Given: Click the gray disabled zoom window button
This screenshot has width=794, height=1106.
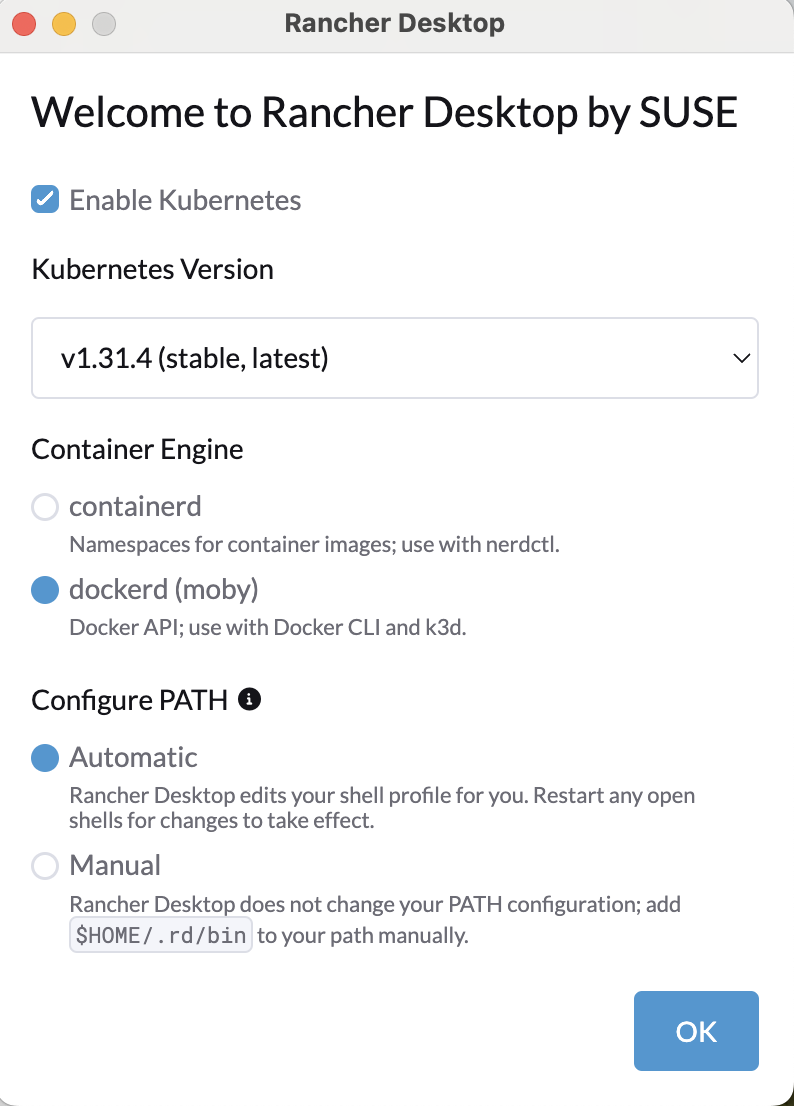Looking at the screenshot, I should (104, 24).
